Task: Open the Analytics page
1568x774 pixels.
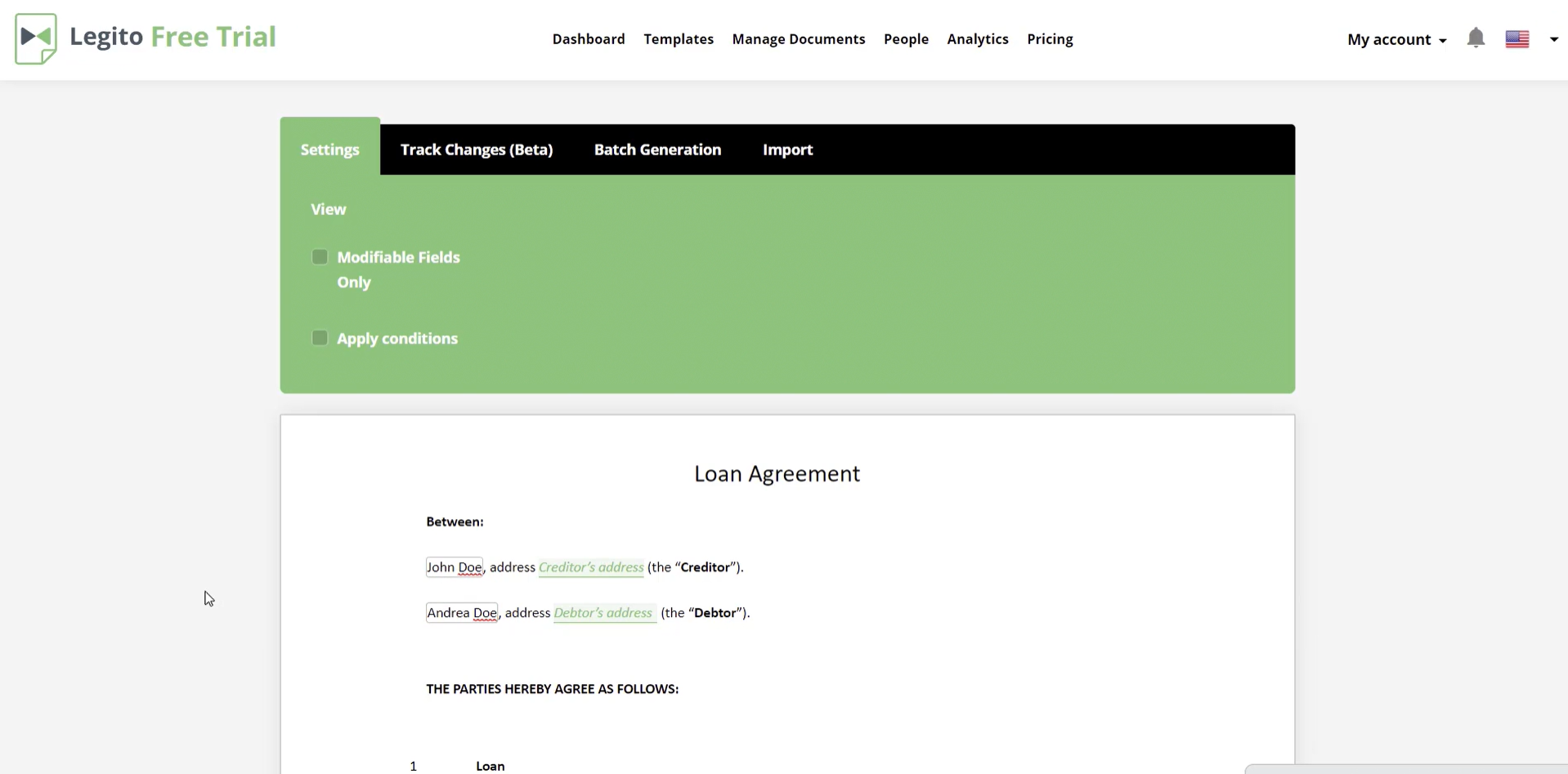Action: [x=978, y=39]
